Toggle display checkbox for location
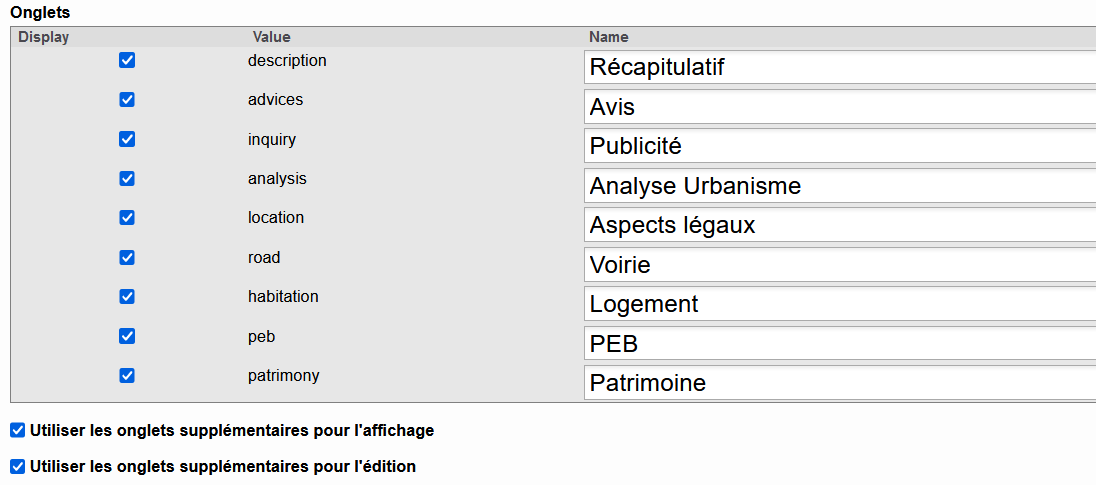The height and width of the screenshot is (485, 1096). tap(127, 218)
